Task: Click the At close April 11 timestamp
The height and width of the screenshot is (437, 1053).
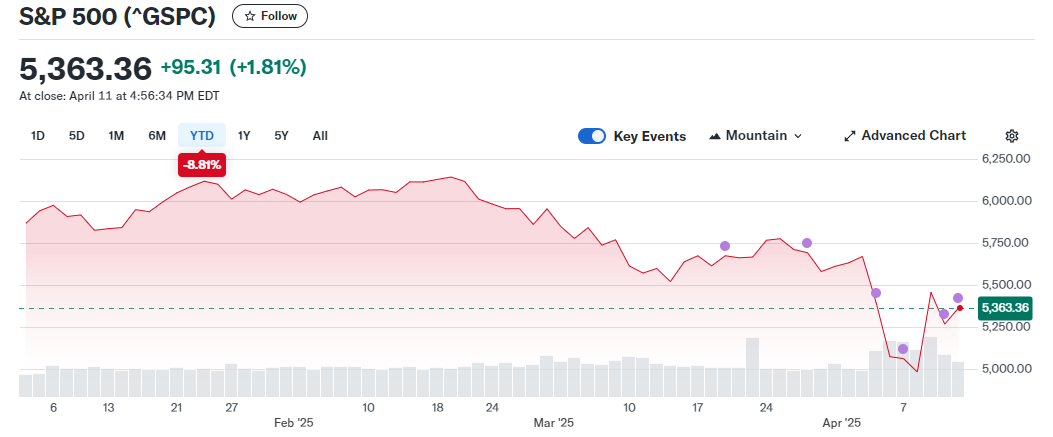Action: click(x=119, y=96)
